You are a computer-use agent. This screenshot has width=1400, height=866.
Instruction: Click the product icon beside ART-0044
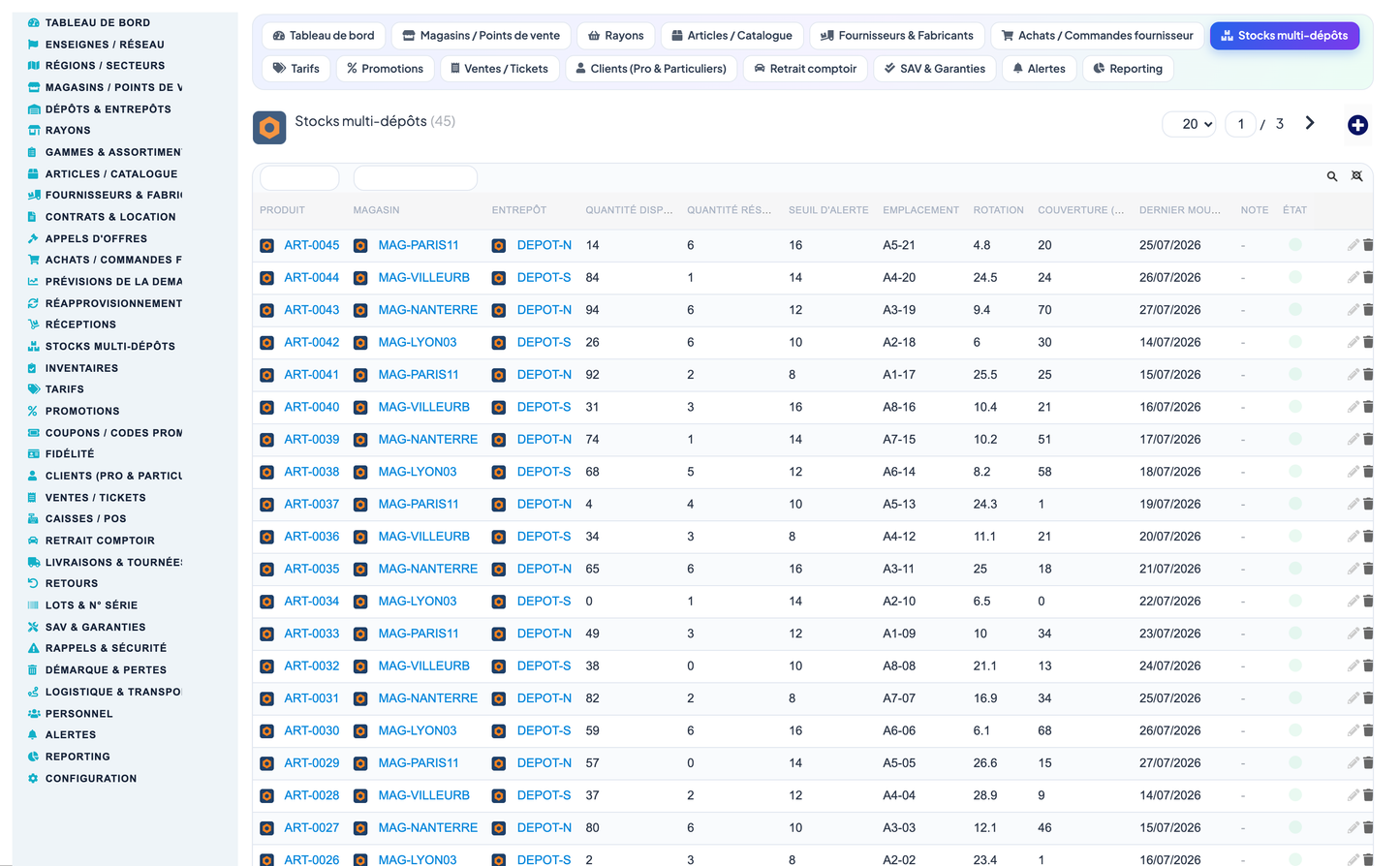[x=266, y=278]
